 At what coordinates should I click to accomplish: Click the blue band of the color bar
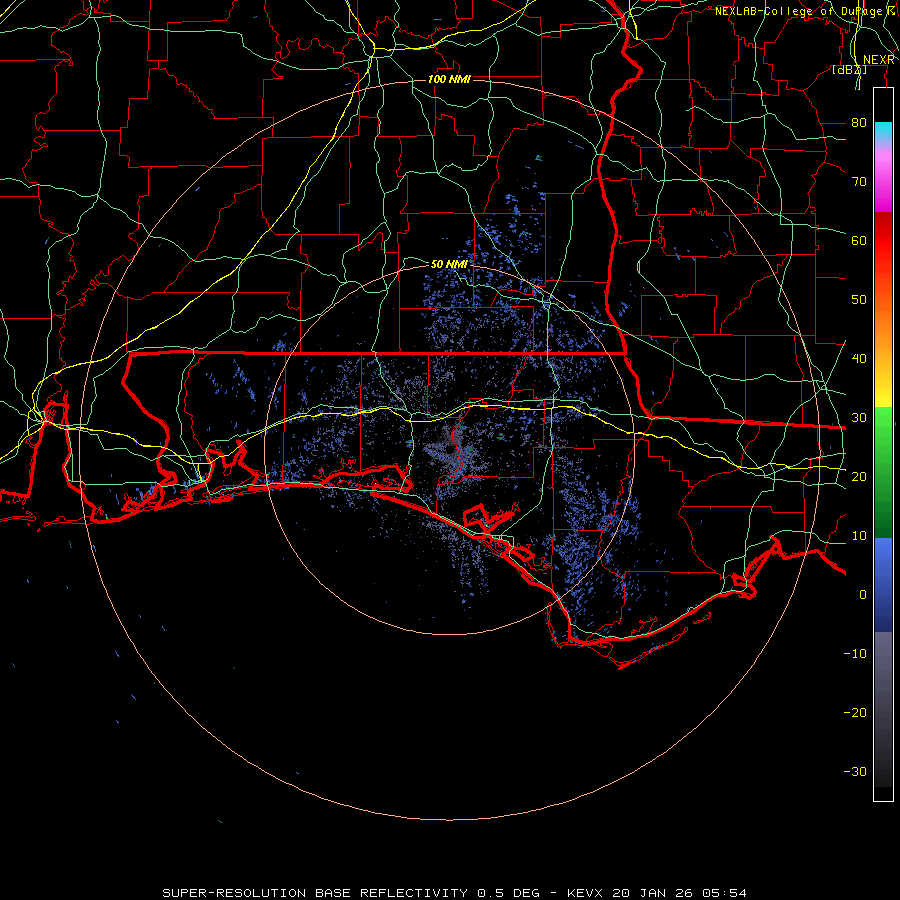(x=883, y=584)
